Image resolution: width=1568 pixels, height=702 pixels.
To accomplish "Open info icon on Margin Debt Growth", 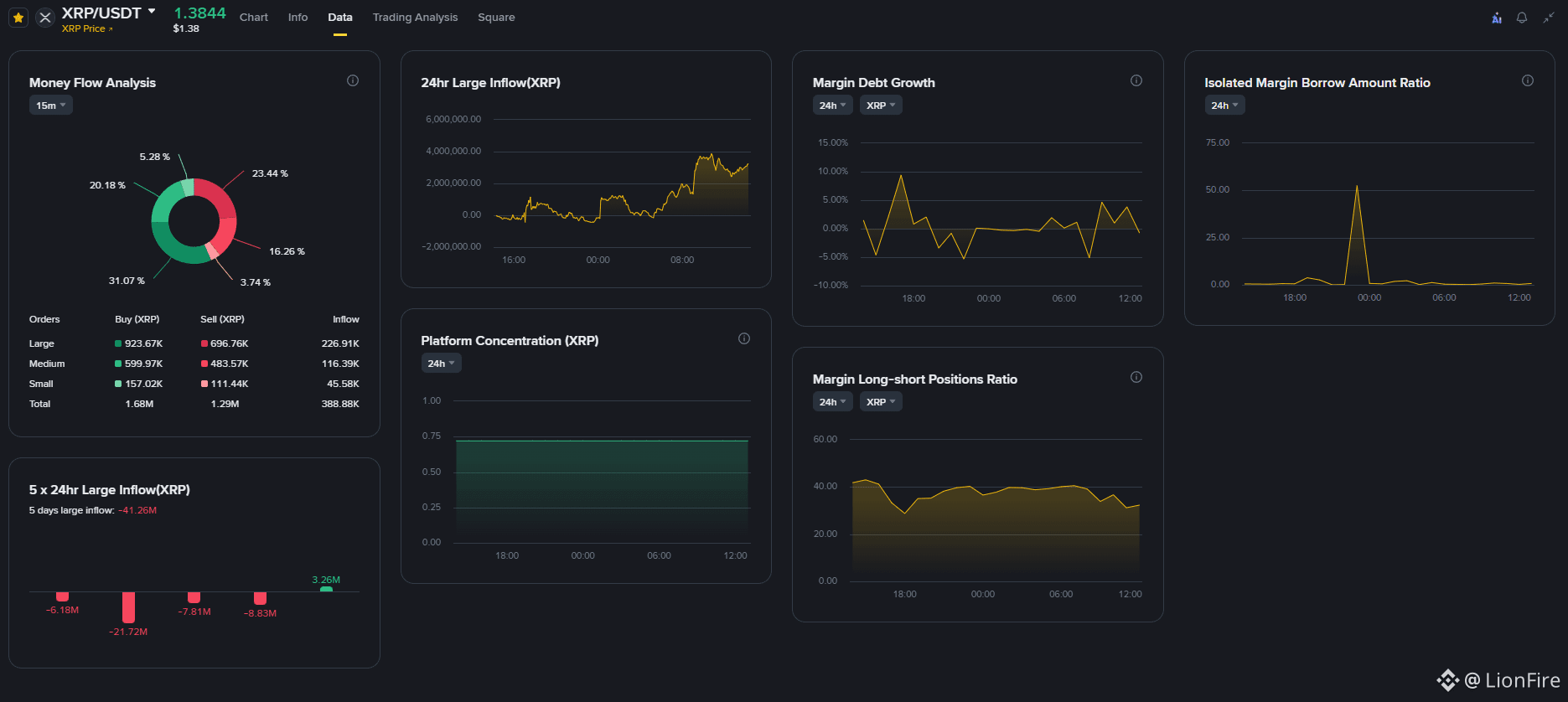I will tap(1136, 81).
